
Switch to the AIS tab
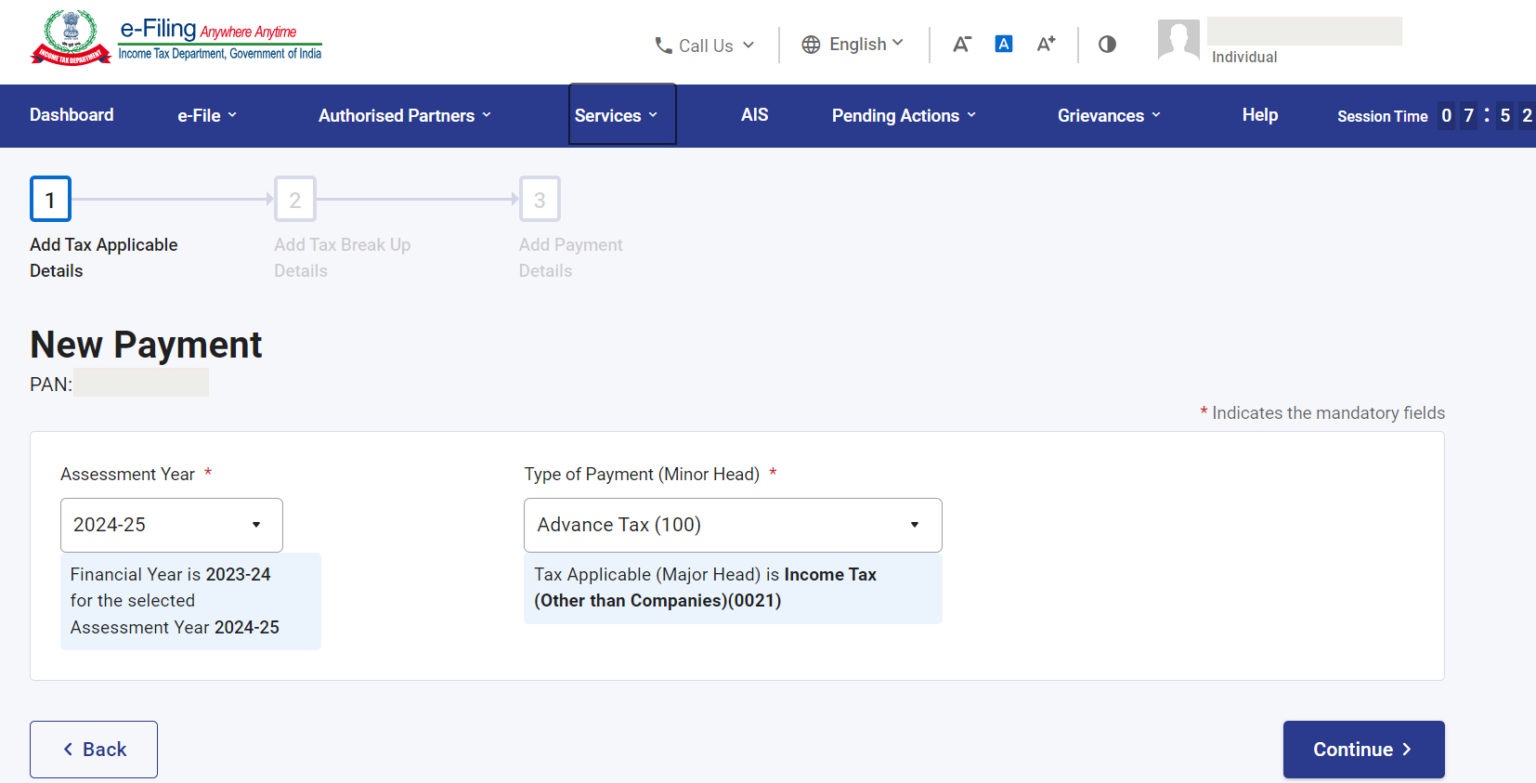(754, 115)
